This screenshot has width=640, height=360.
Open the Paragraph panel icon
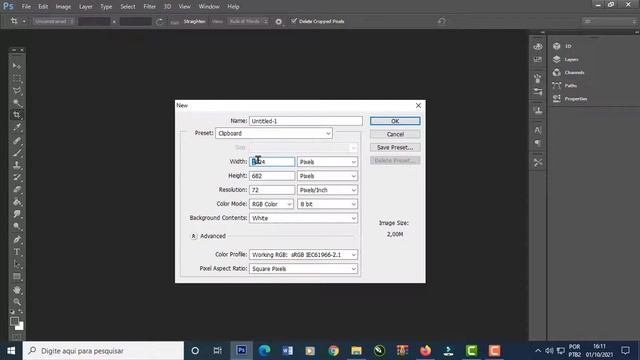coord(538,143)
